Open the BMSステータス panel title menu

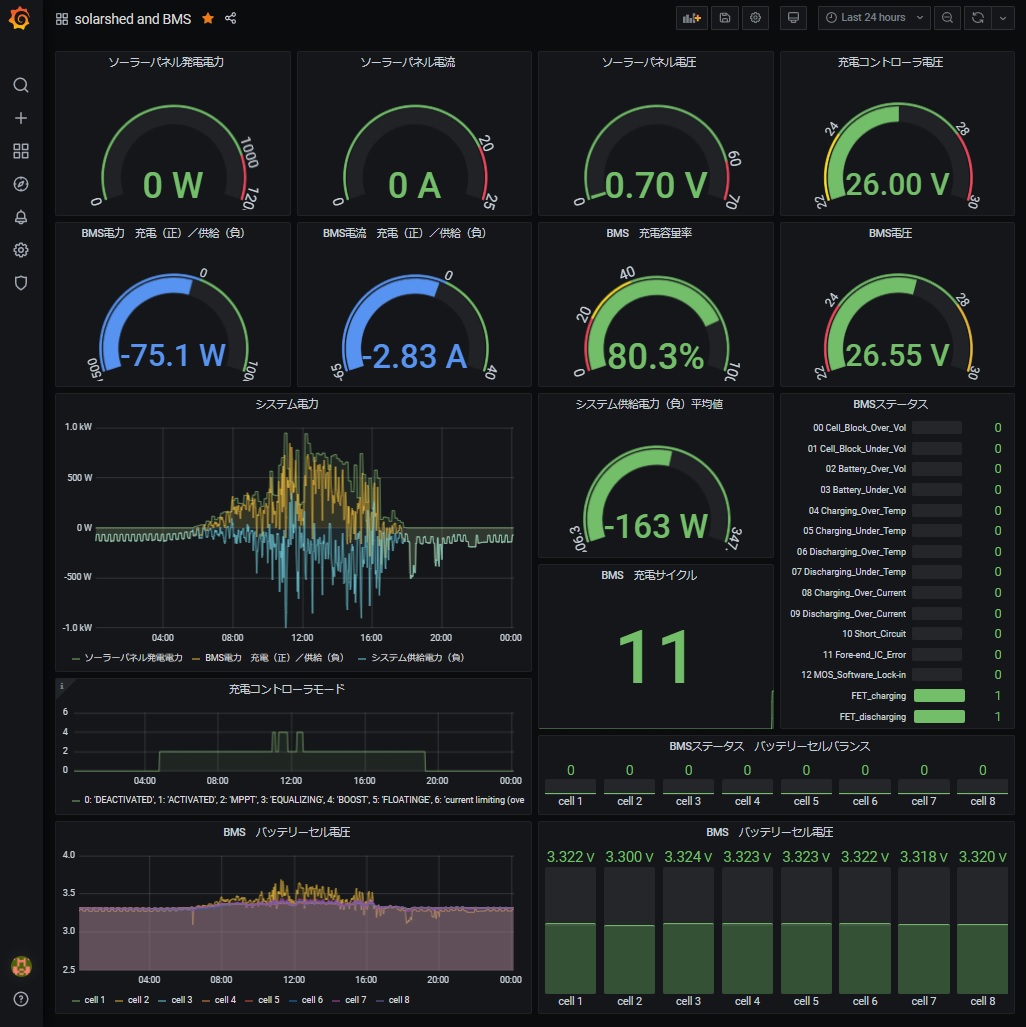[890, 404]
